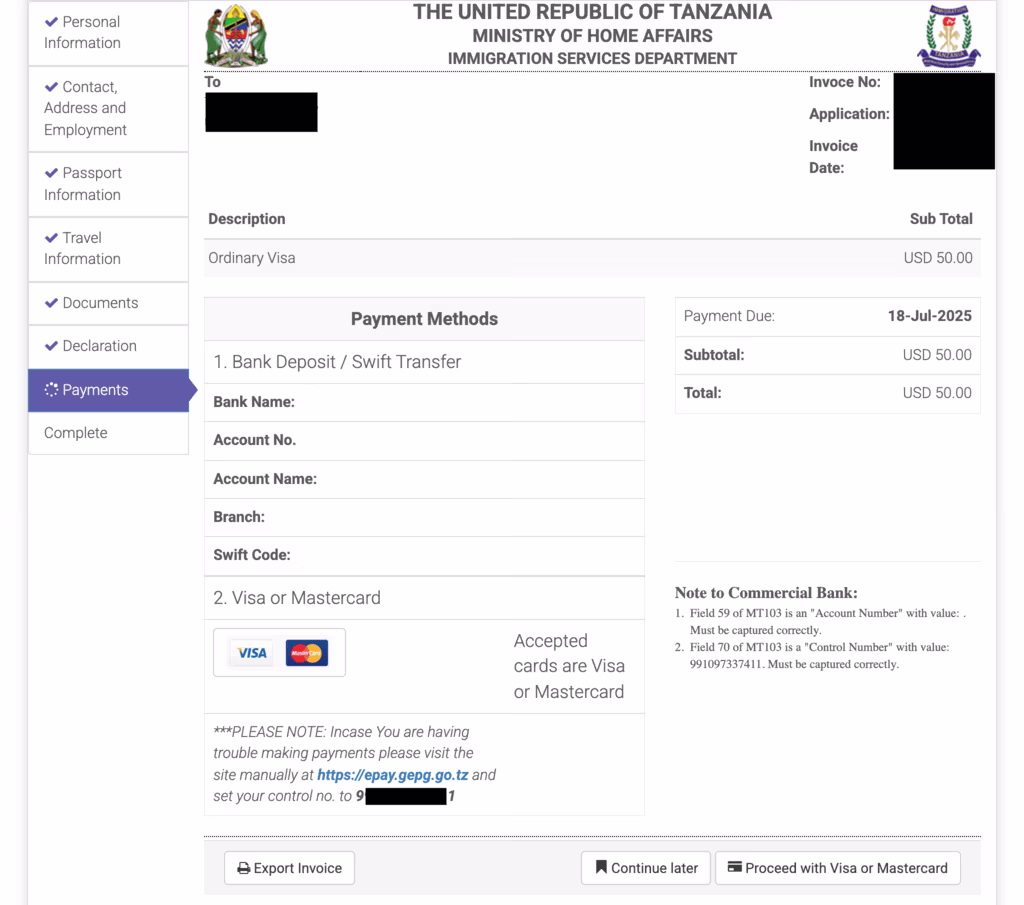Click the checkmark beside Contact, Address
The width and height of the screenshot is (1024, 905).
tap(52, 87)
